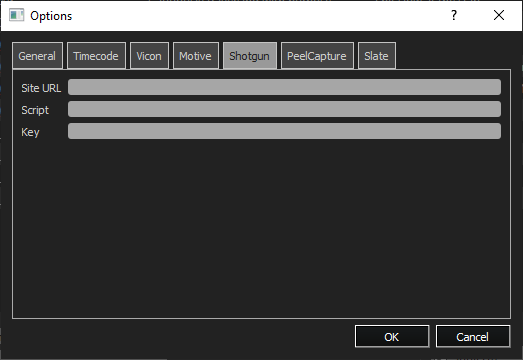The image size is (523, 360).
Task: Click the question mark help button
Action: point(454,15)
